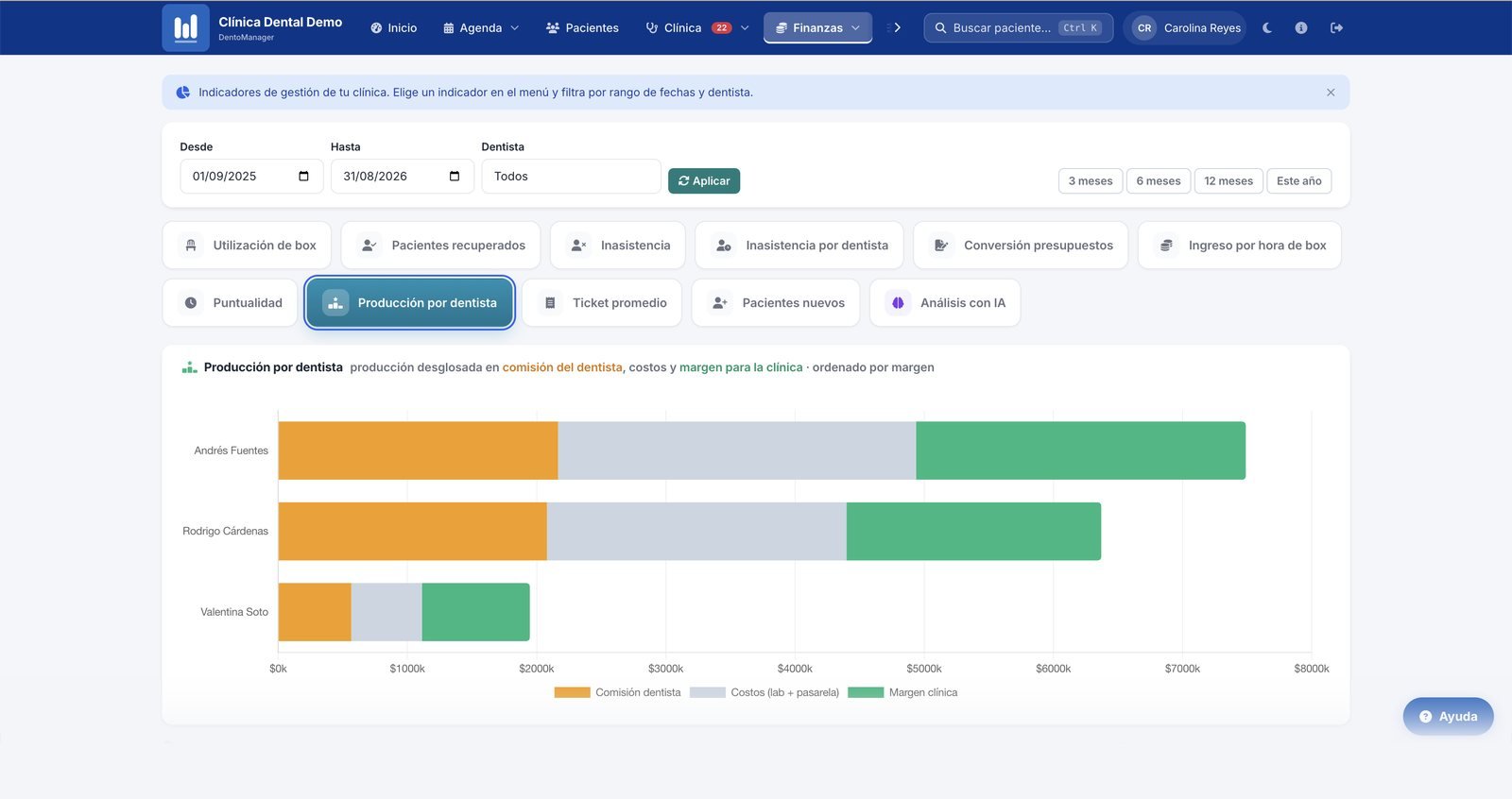Click Andrés Fuentes green margin bar
1512x799 pixels.
(x=1080, y=450)
